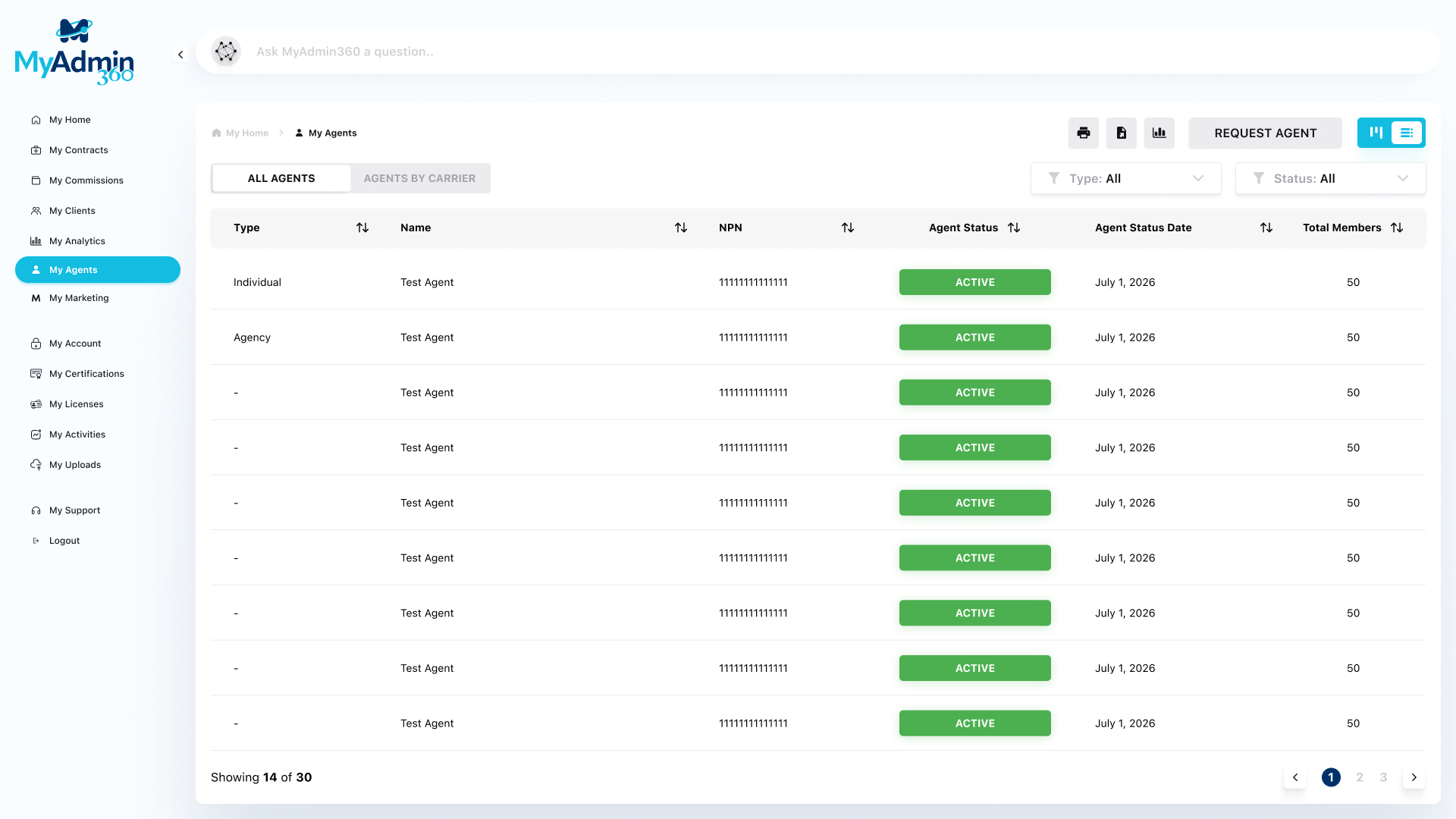Open My Analytics from the sidebar
The image size is (1456, 819).
pos(76,240)
